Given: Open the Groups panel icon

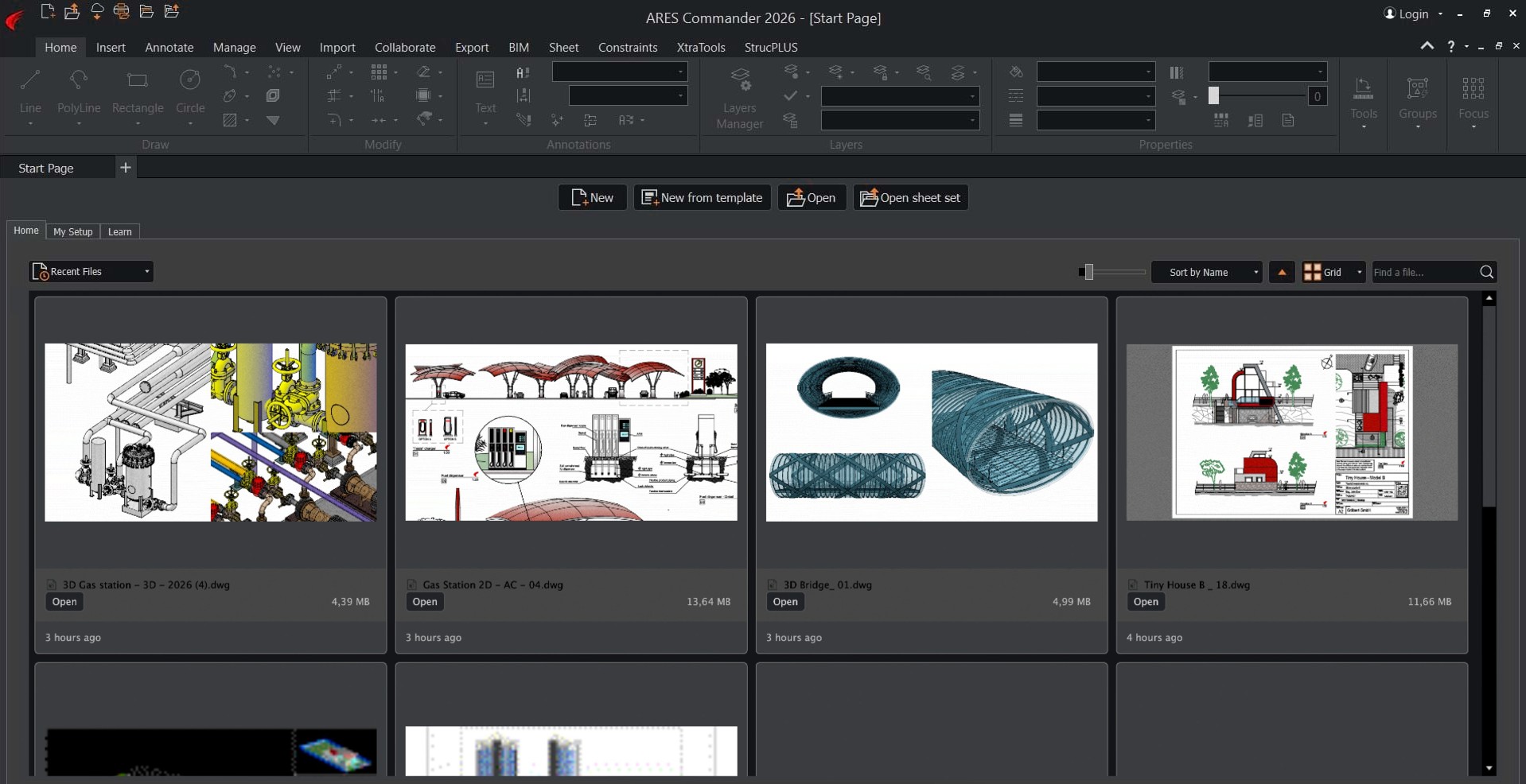Looking at the screenshot, I should coord(1418,87).
